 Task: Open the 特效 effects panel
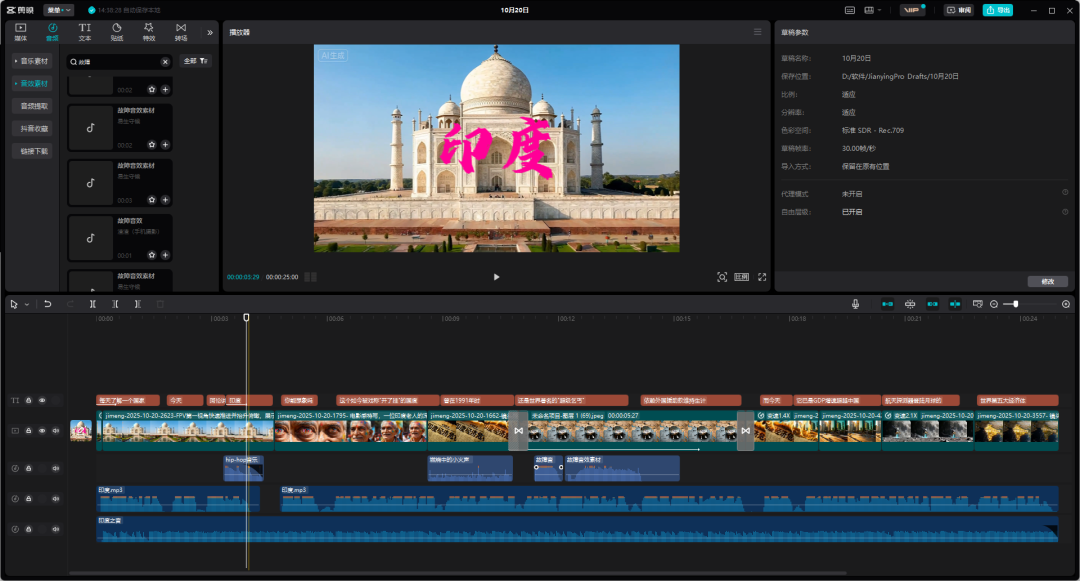click(149, 32)
